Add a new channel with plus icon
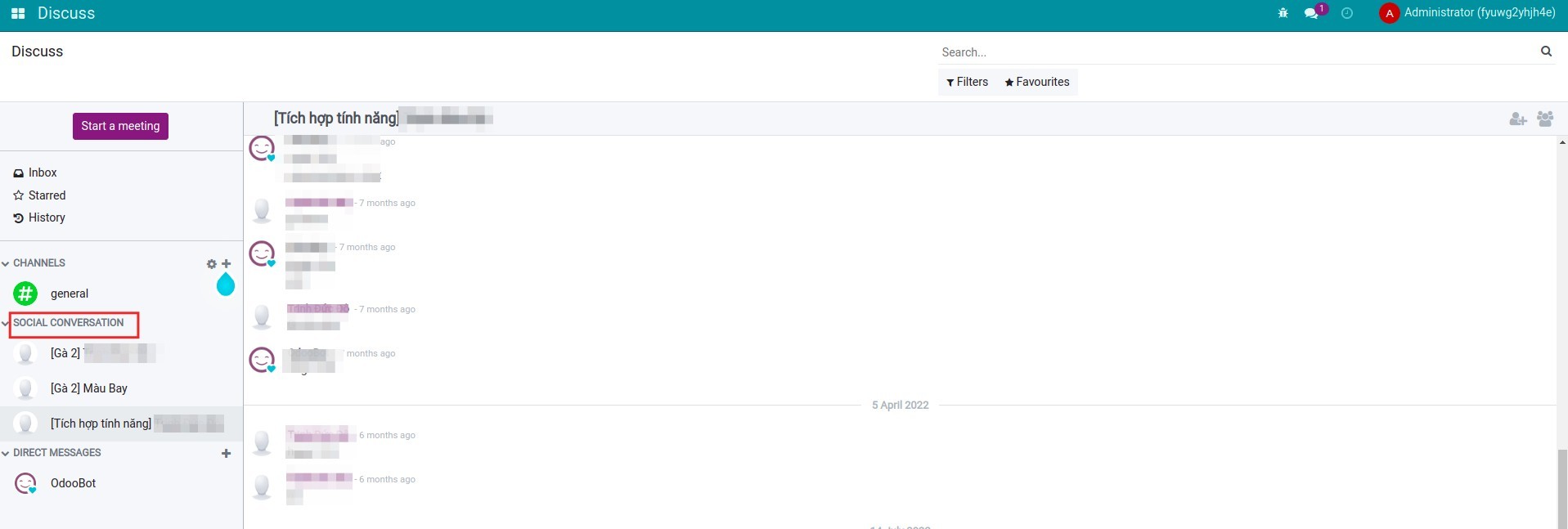Screen dimensions: 1568x529 [x=227, y=264]
